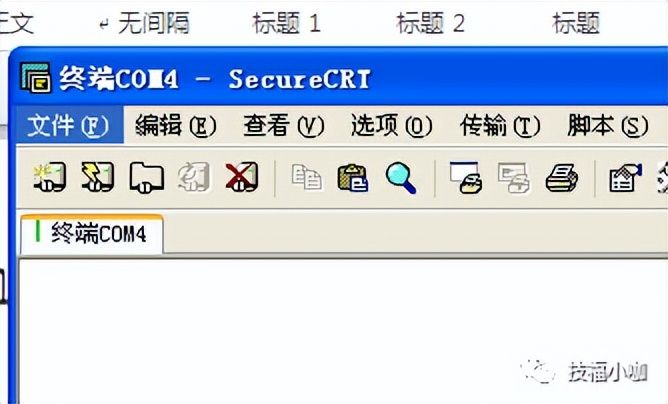Open the 选项(O) menu

click(392, 126)
